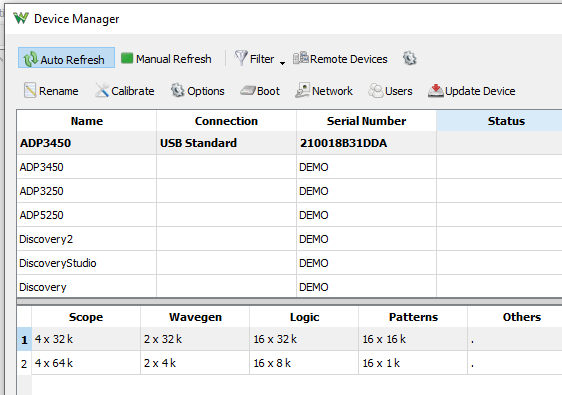
Task: Select the ADP3450 DEMO device row
Action: 289,167
